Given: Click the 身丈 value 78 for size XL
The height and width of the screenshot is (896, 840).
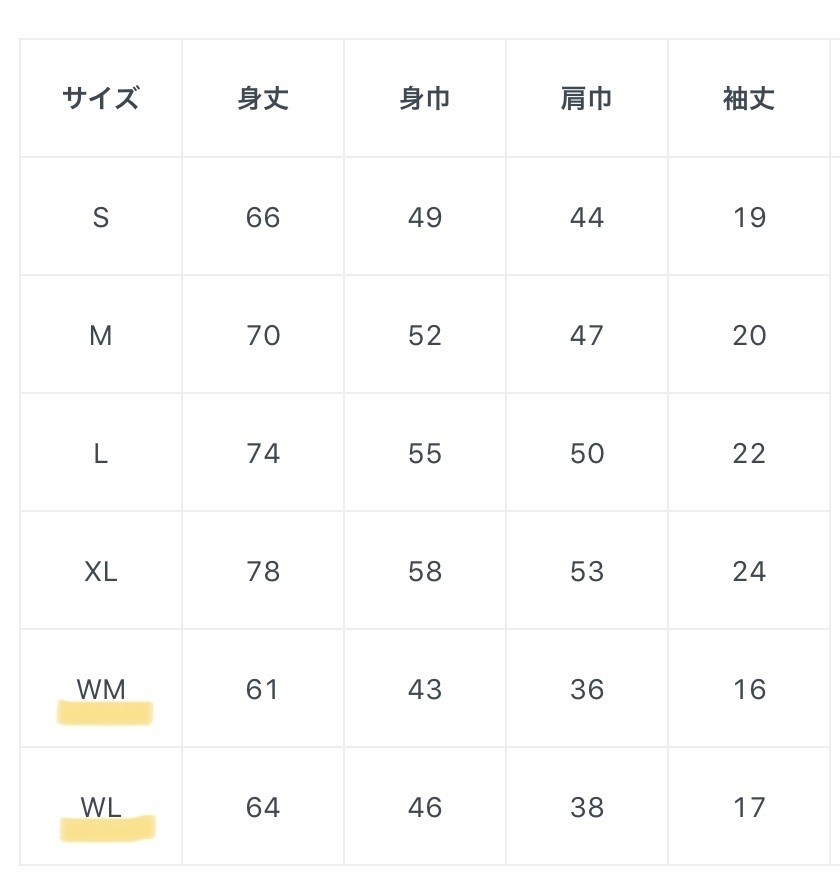Looking at the screenshot, I should click(x=263, y=571).
